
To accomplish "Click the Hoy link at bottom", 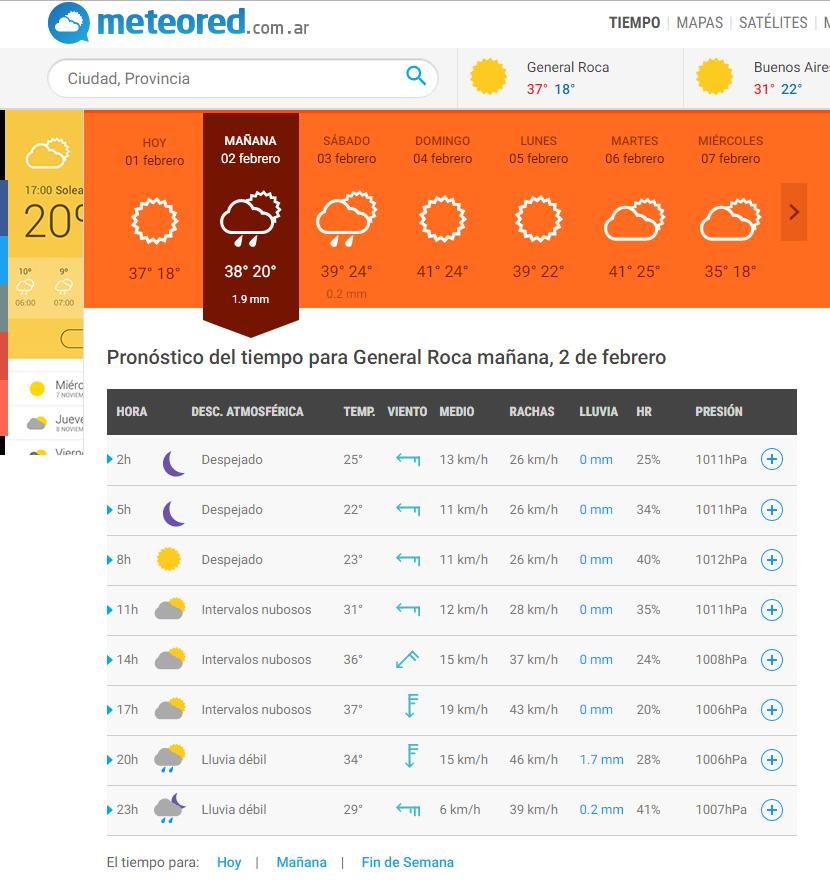I will (229, 862).
